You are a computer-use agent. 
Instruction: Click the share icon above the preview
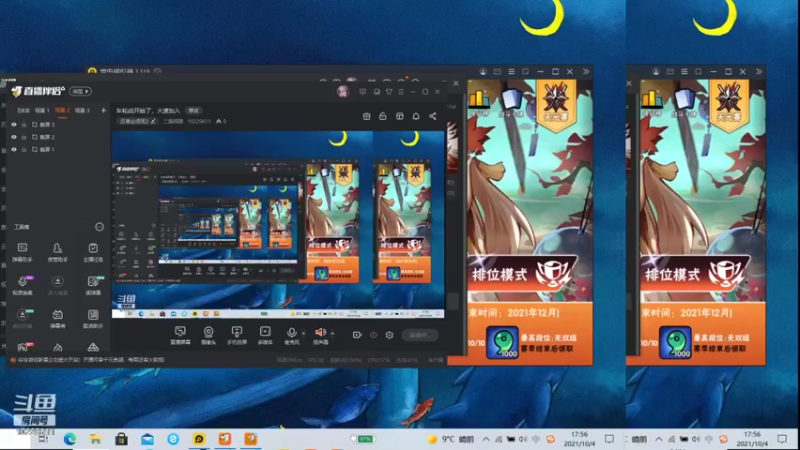[x=433, y=116]
